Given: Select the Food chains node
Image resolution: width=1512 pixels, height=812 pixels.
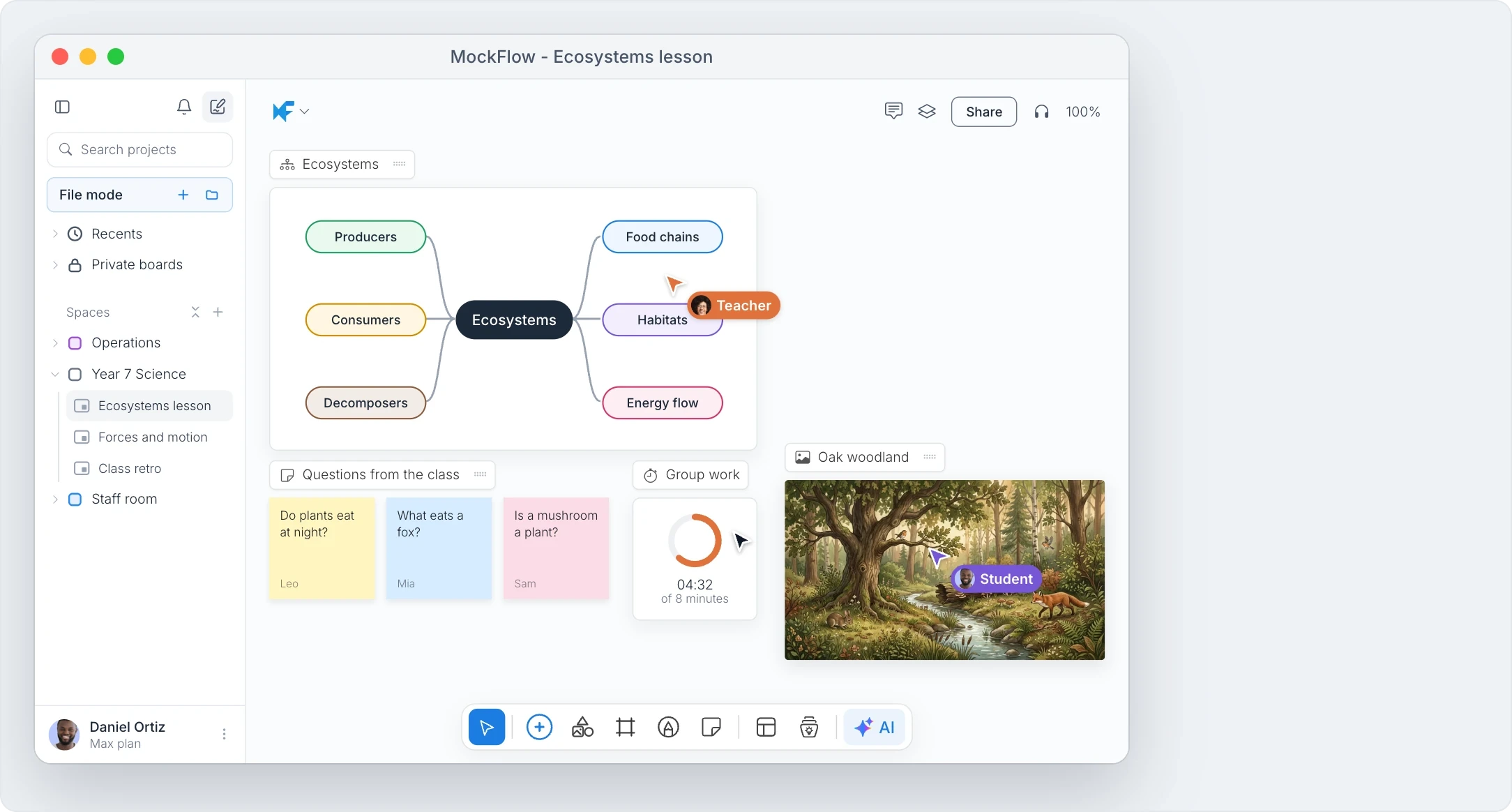Looking at the screenshot, I should 662,236.
